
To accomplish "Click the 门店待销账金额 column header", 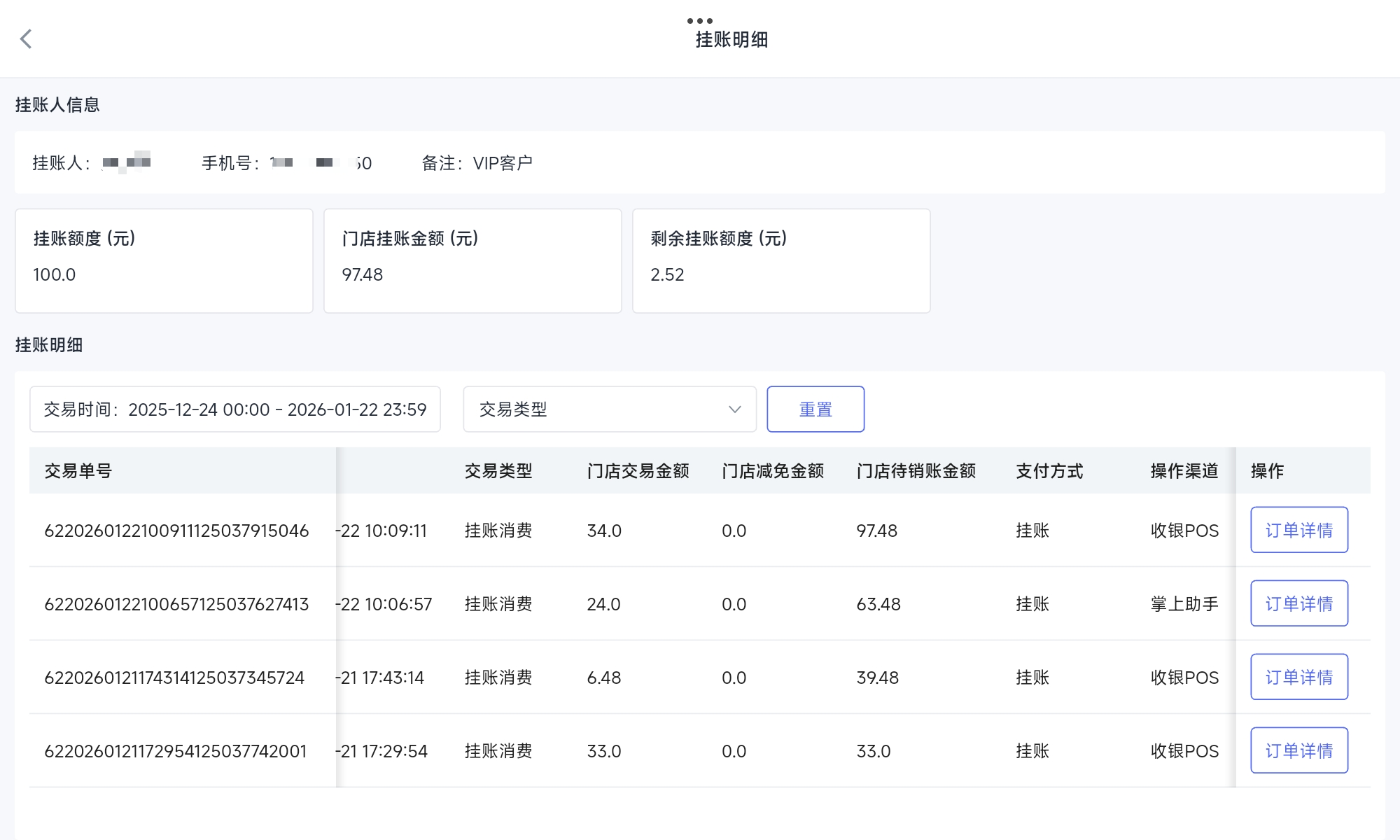I will [916, 471].
